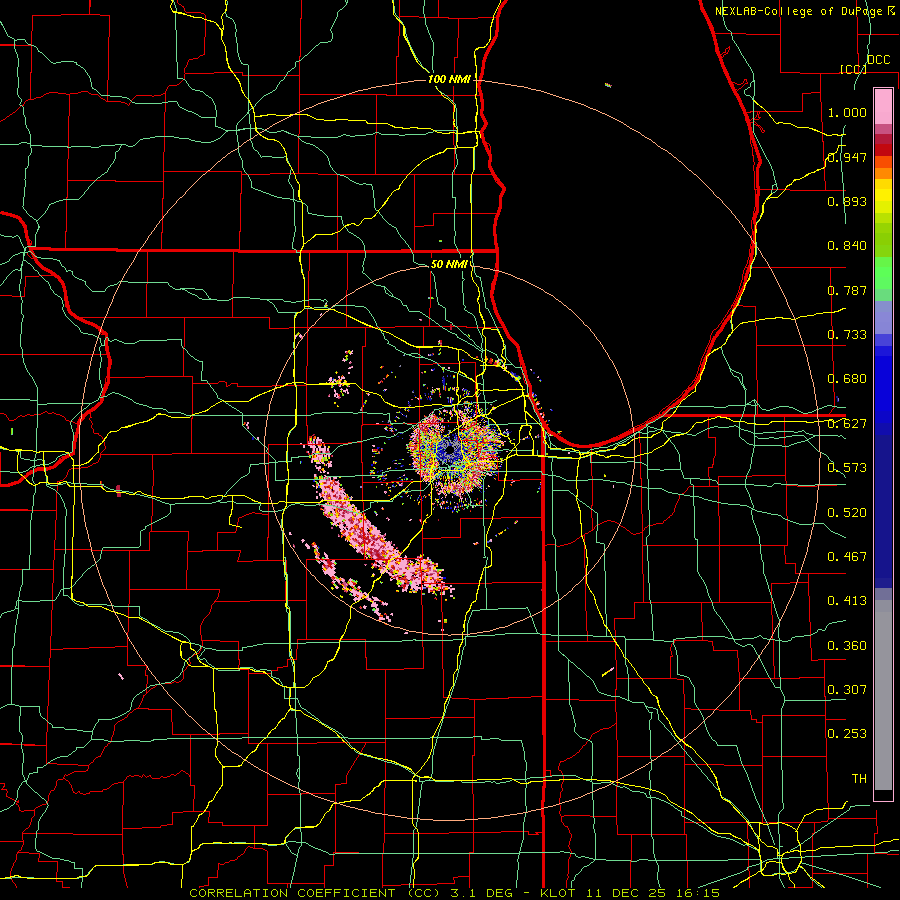
Task: Select the 1.000 value on the color scale
Action: (847, 112)
